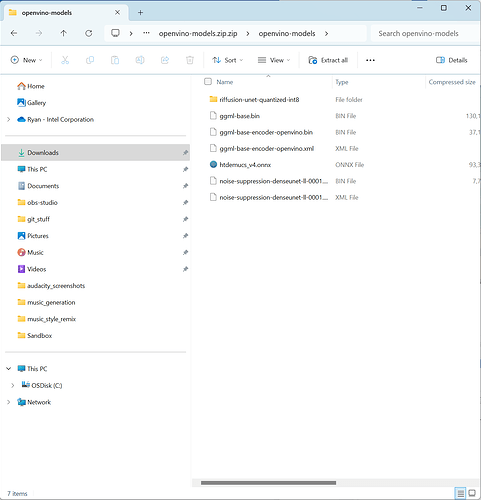Open a new tab with plus button
The width and height of the screenshot is (481, 500).
[x=140, y=13]
